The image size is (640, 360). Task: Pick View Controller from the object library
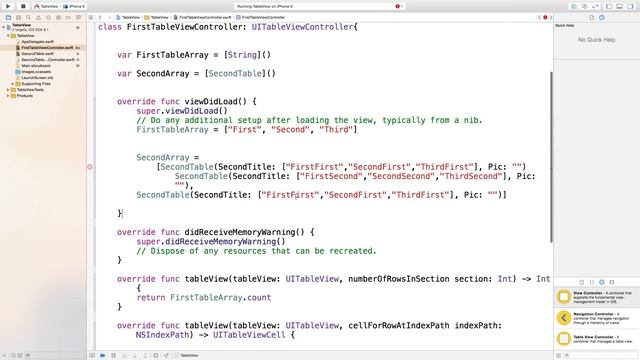(x=597, y=297)
